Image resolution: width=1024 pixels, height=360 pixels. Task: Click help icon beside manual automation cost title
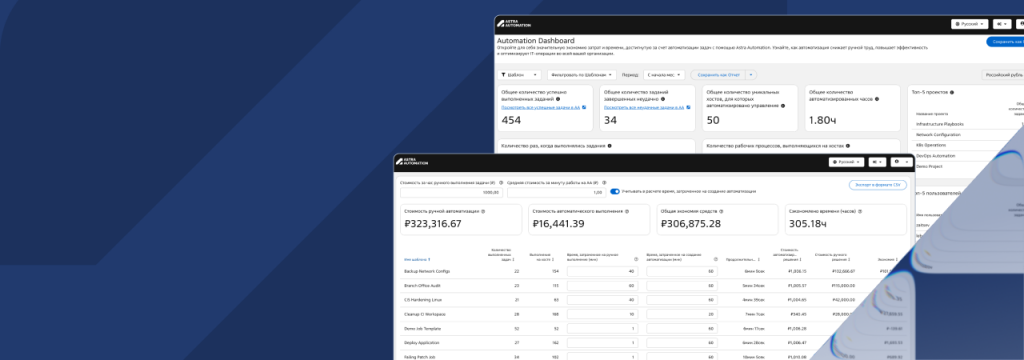pyautogui.click(x=483, y=212)
